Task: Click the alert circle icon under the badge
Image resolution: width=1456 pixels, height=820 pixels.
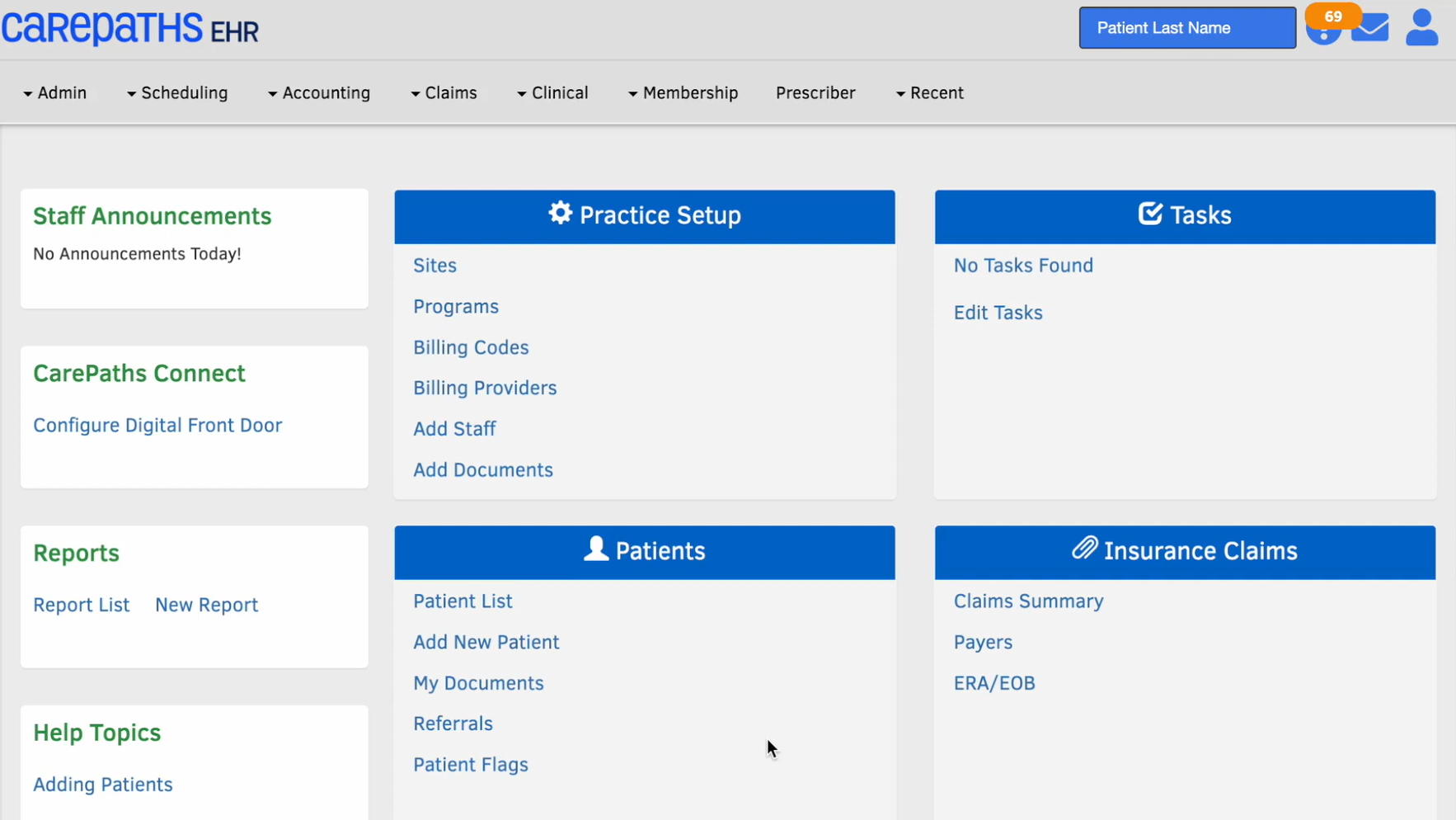Action: click(x=1322, y=36)
